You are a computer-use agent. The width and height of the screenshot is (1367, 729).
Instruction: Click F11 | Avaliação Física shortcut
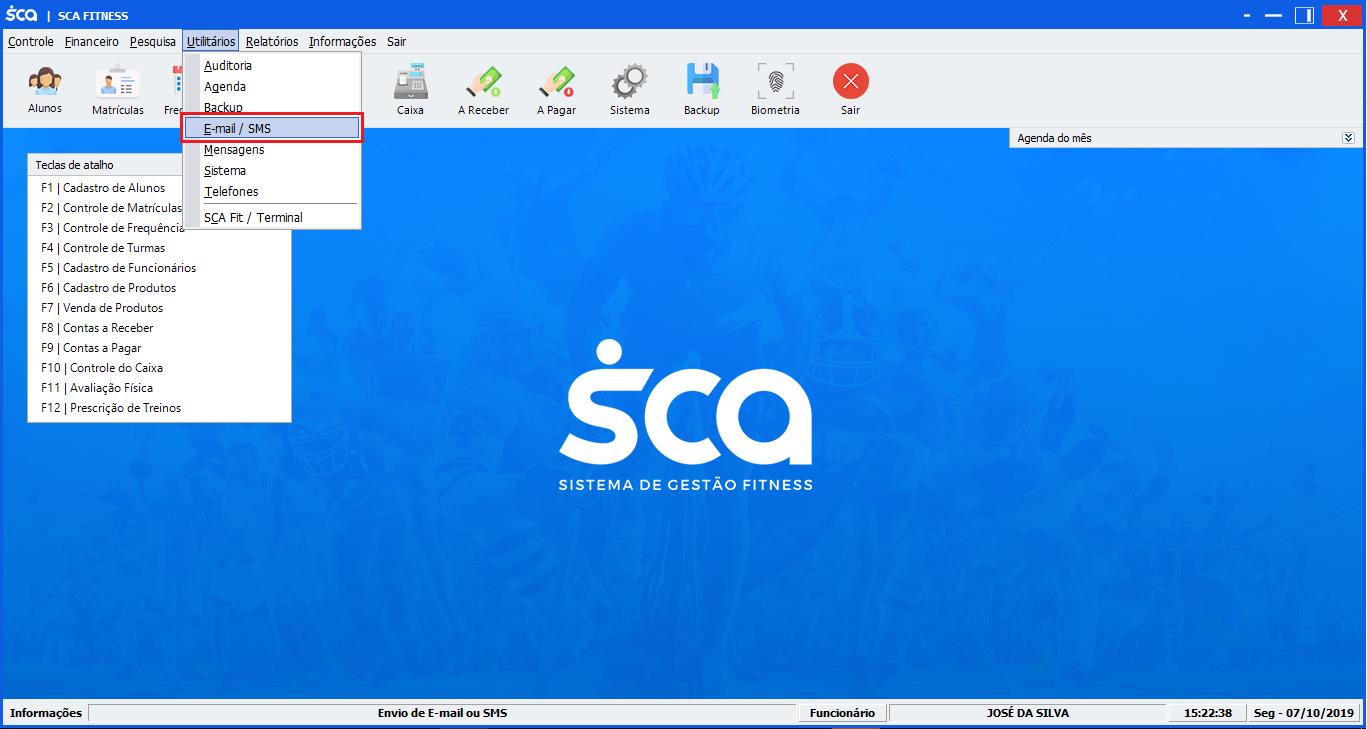(97, 388)
